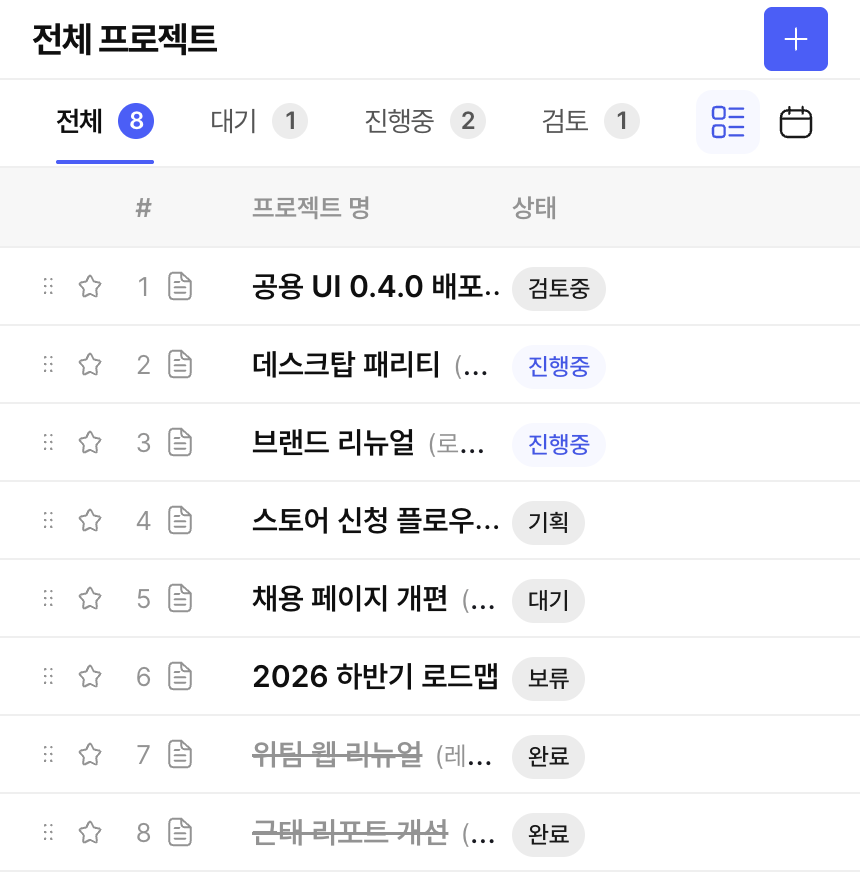Click drag handle of 근태 리포트 row
860x892 pixels.
[x=48, y=832]
